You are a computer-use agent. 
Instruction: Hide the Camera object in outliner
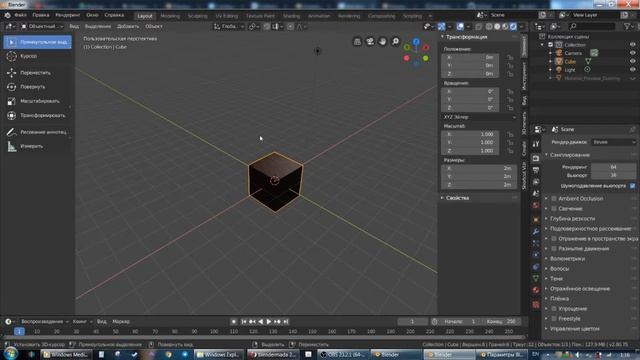coord(632,53)
